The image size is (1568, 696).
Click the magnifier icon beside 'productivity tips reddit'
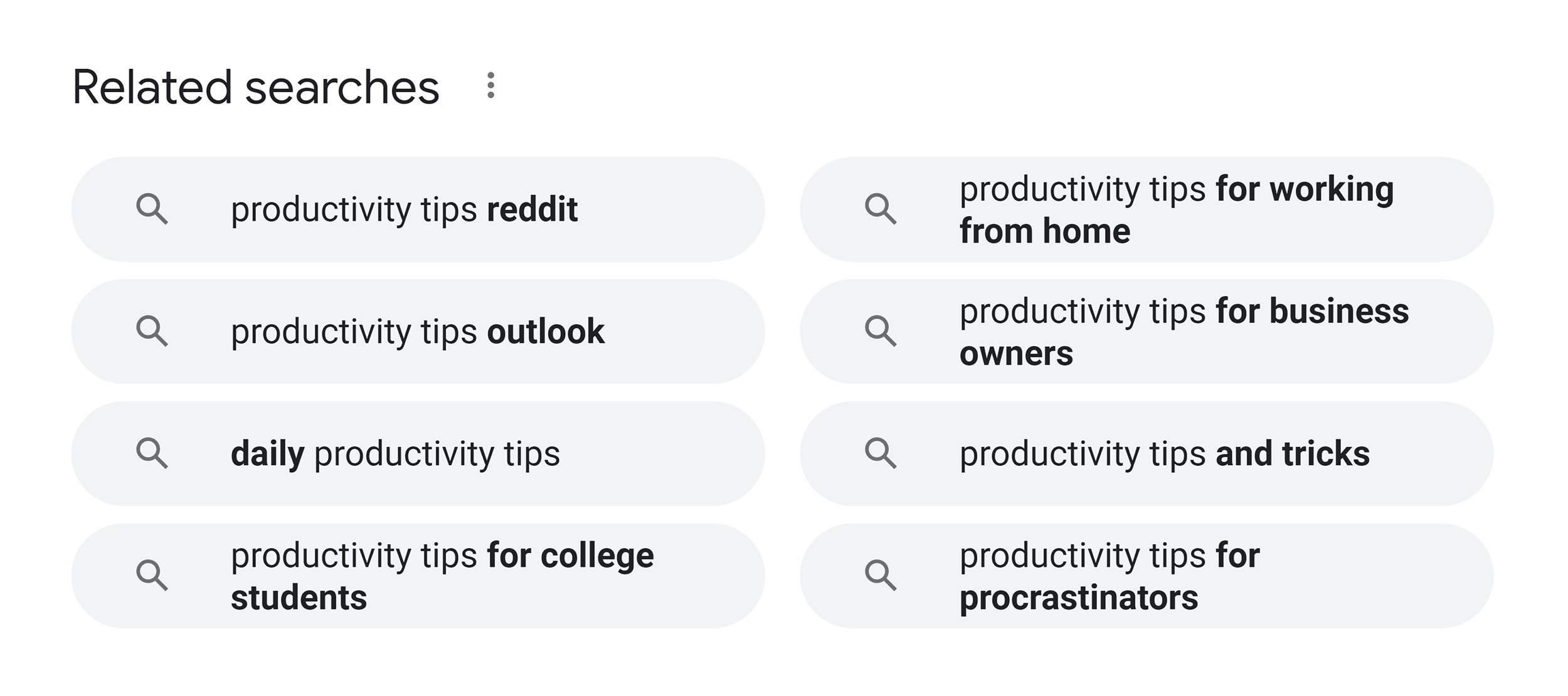coord(152,209)
